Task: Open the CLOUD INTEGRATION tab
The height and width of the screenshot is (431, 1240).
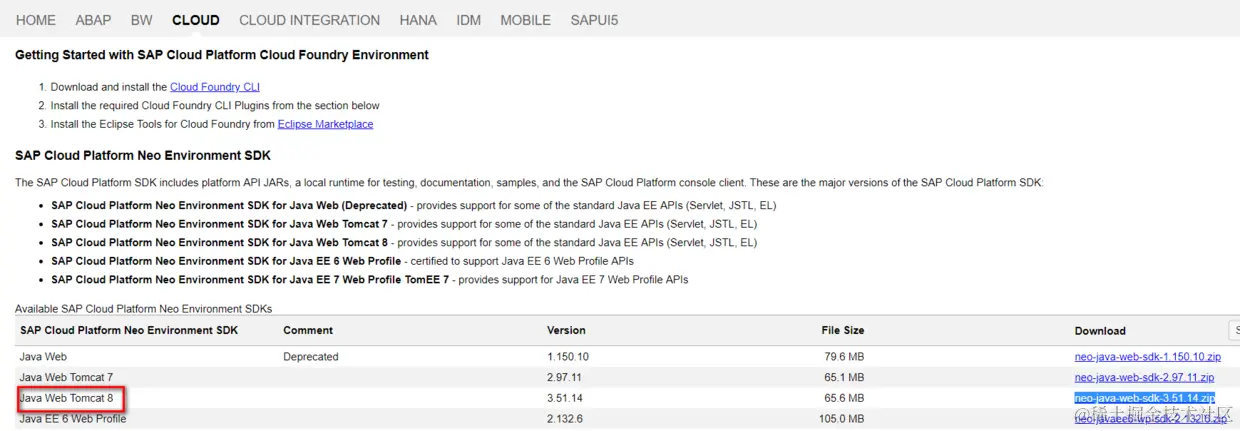Action: (309, 20)
